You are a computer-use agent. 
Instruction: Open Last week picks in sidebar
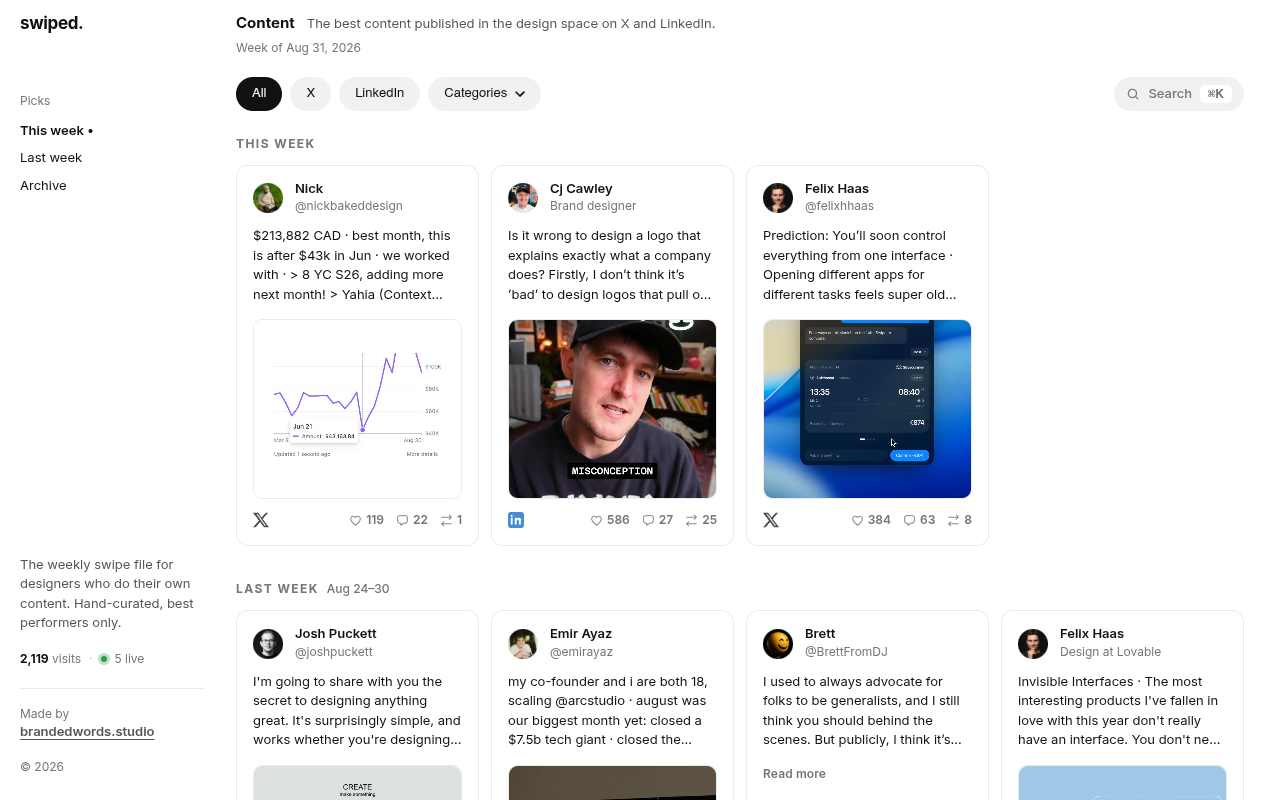click(x=51, y=158)
